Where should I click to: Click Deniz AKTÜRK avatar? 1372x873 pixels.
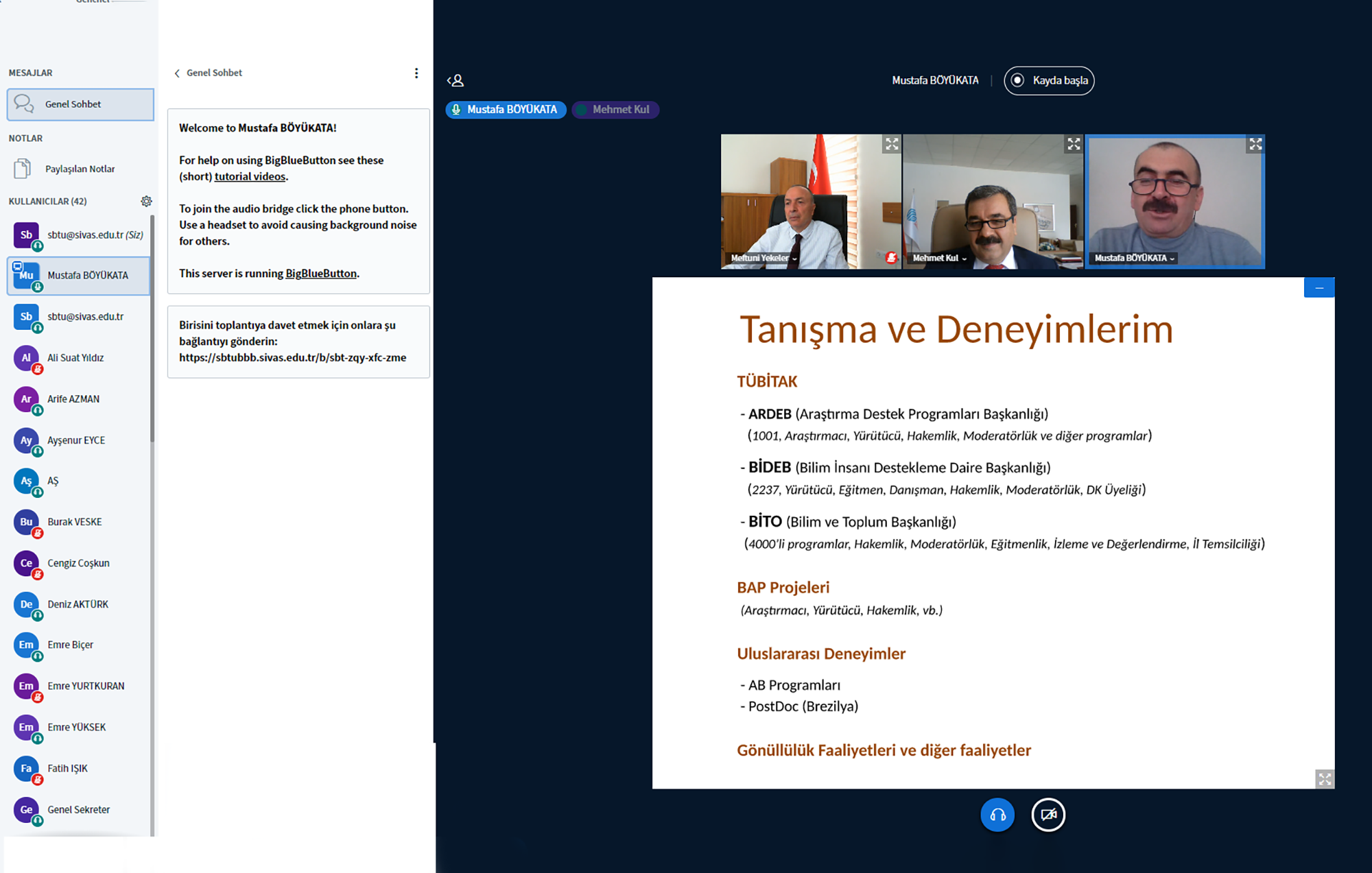tap(27, 604)
